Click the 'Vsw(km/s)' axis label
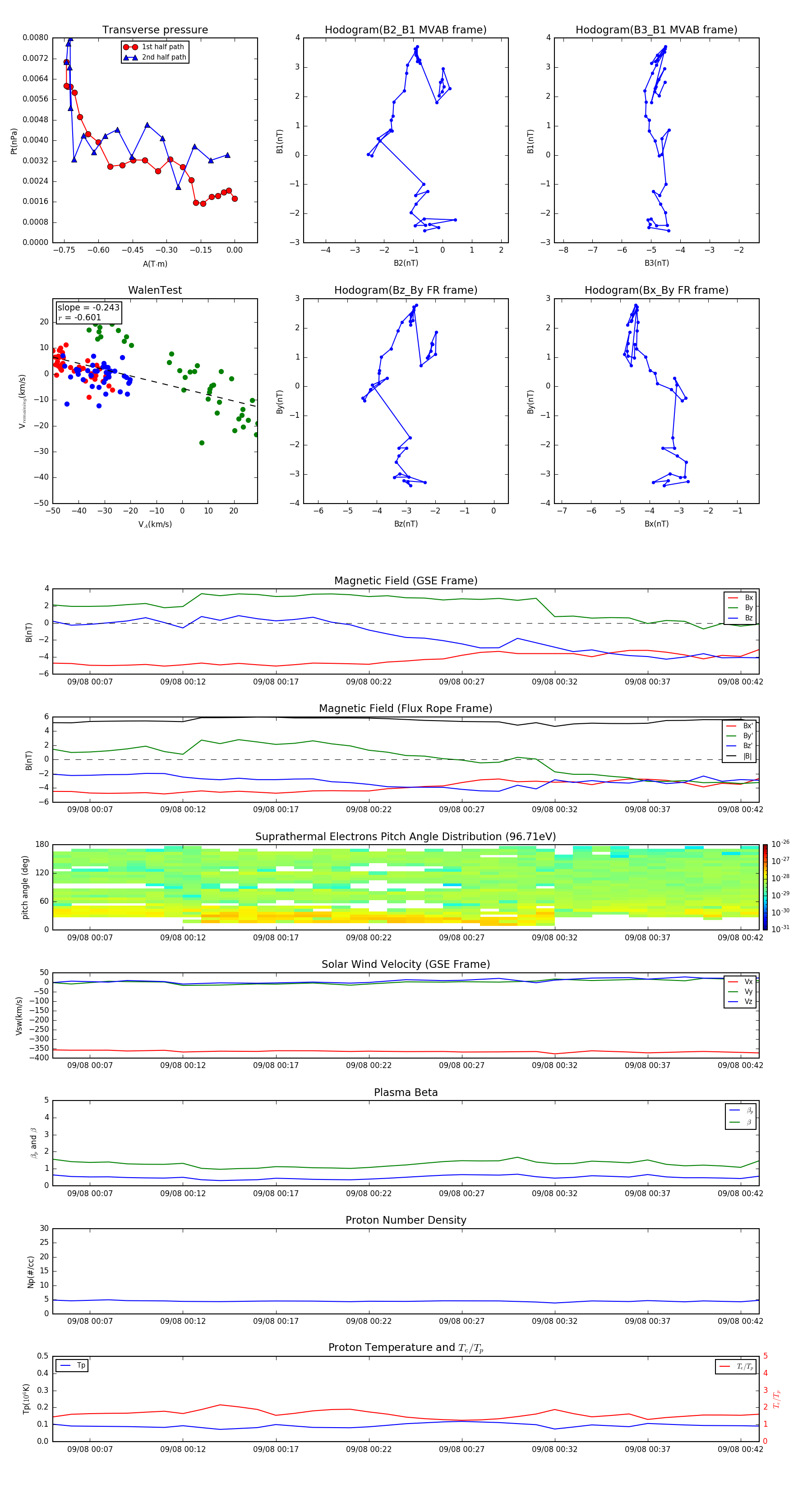This screenshot has height=1489, width=812. tap(18, 1016)
